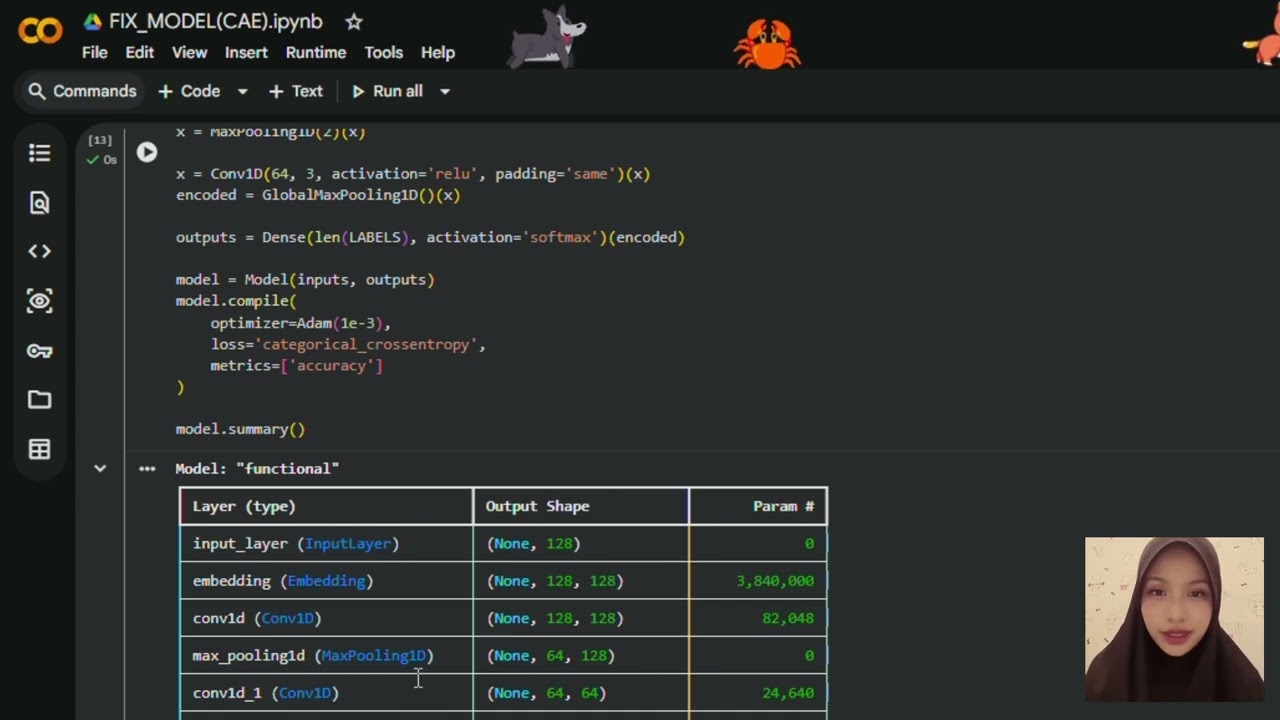1280x720 pixels.
Task: Open Secrets key sidebar icon
Action: pyautogui.click(x=39, y=351)
